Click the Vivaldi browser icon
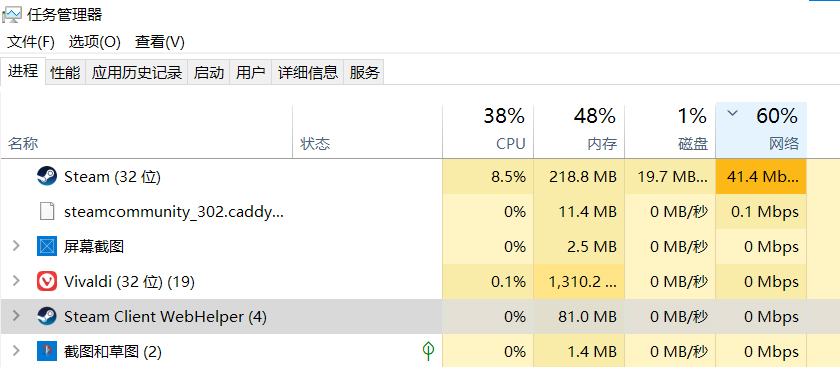840x367 pixels. coord(47,281)
